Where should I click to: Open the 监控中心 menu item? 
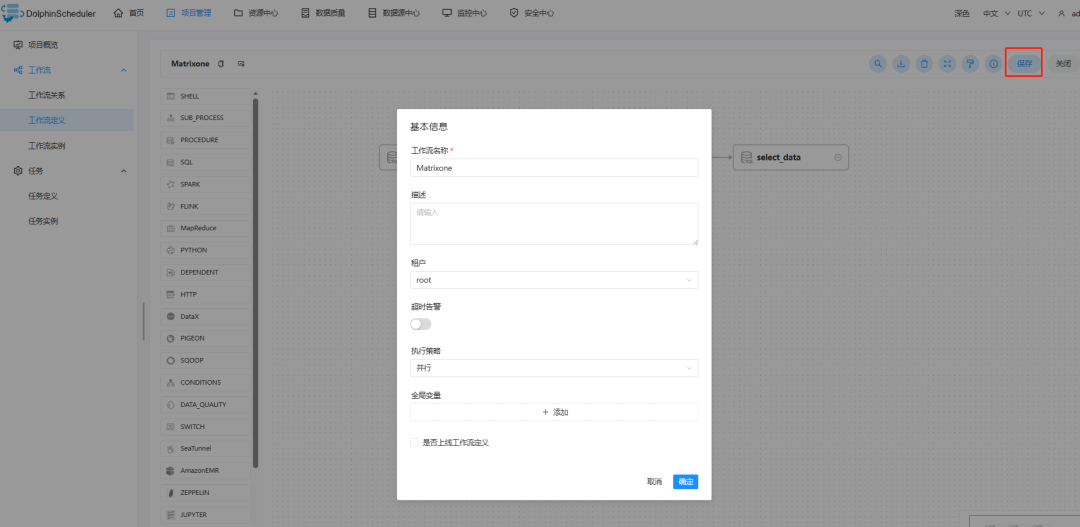[464, 13]
